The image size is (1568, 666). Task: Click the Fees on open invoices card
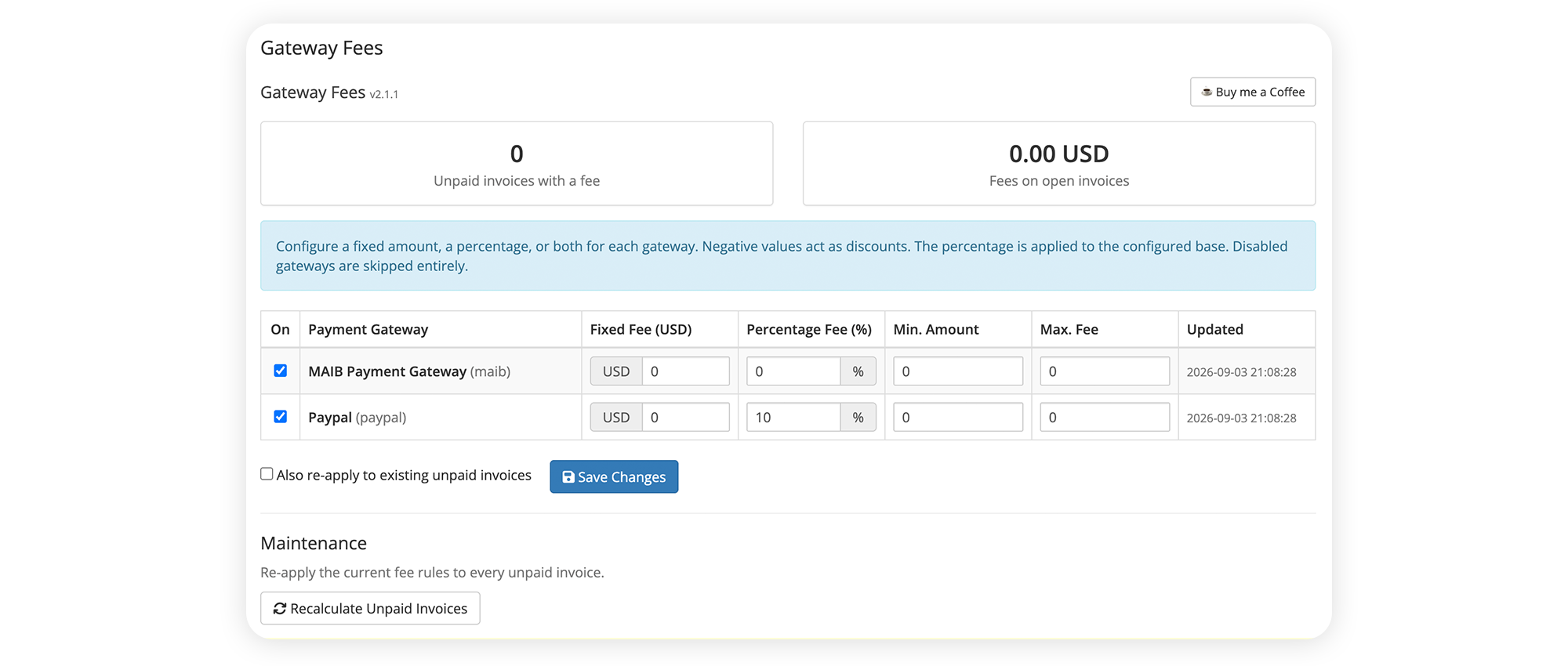coord(1059,164)
